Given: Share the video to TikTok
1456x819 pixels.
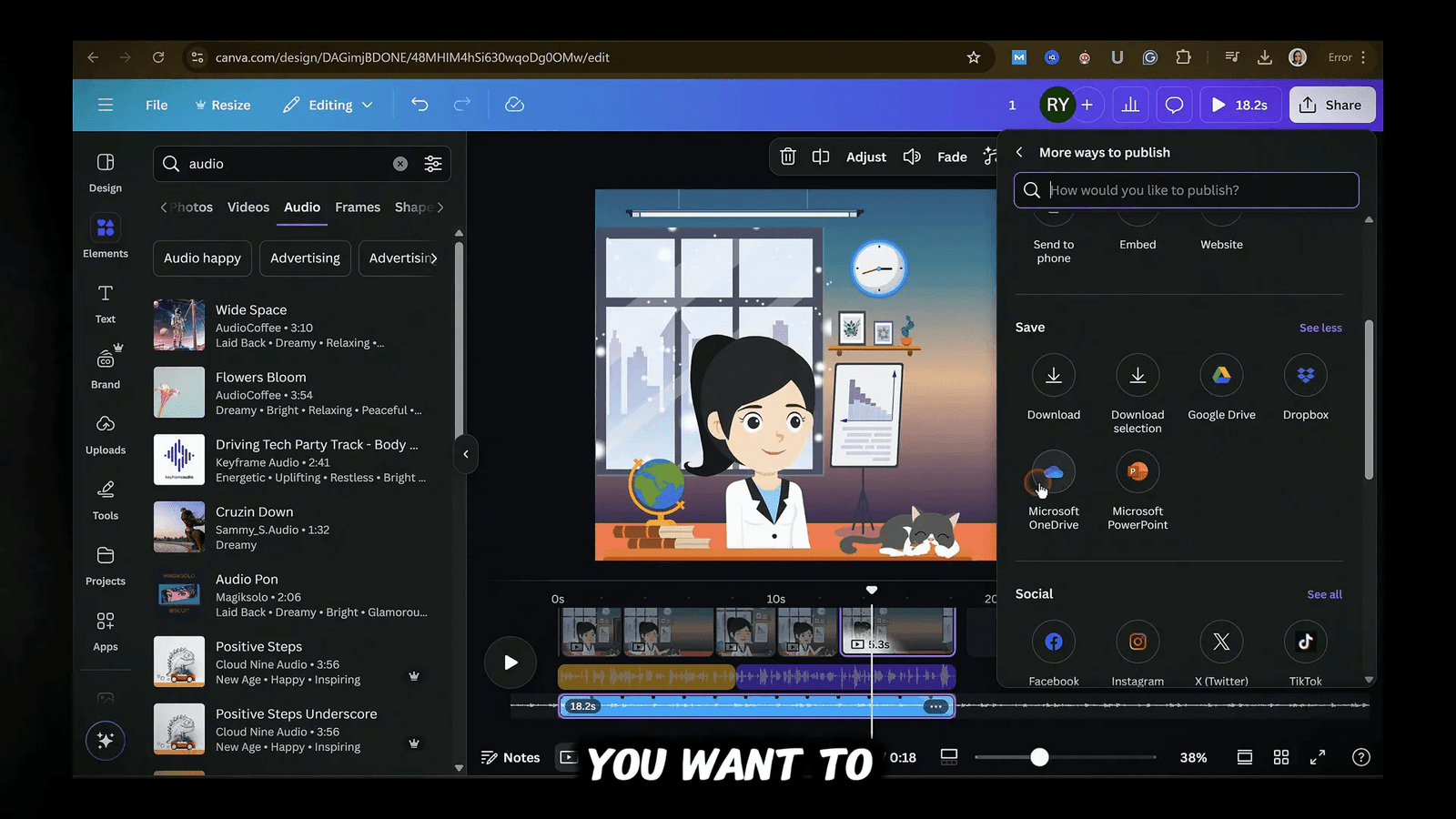Looking at the screenshot, I should click(x=1305, y=642).
